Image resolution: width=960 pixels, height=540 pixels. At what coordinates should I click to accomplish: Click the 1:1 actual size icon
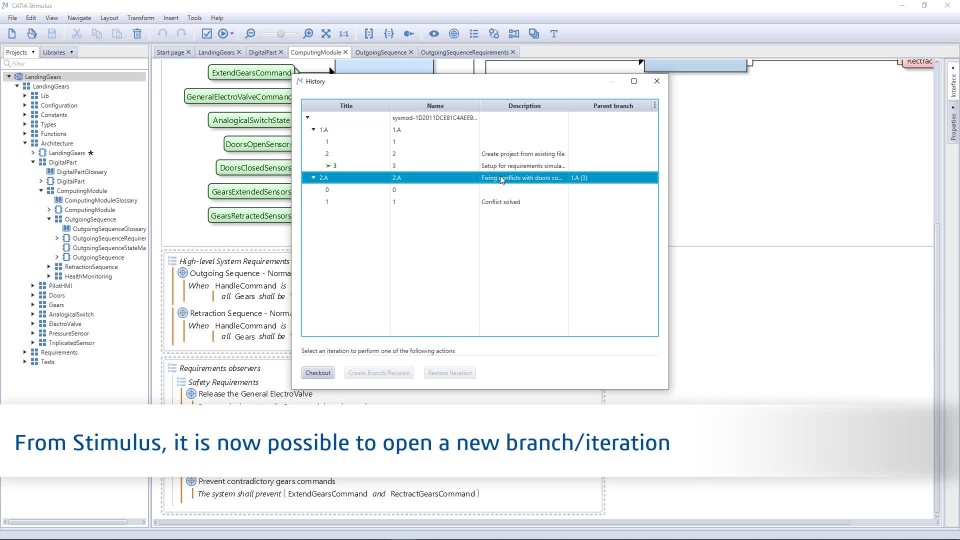[344, 34]
